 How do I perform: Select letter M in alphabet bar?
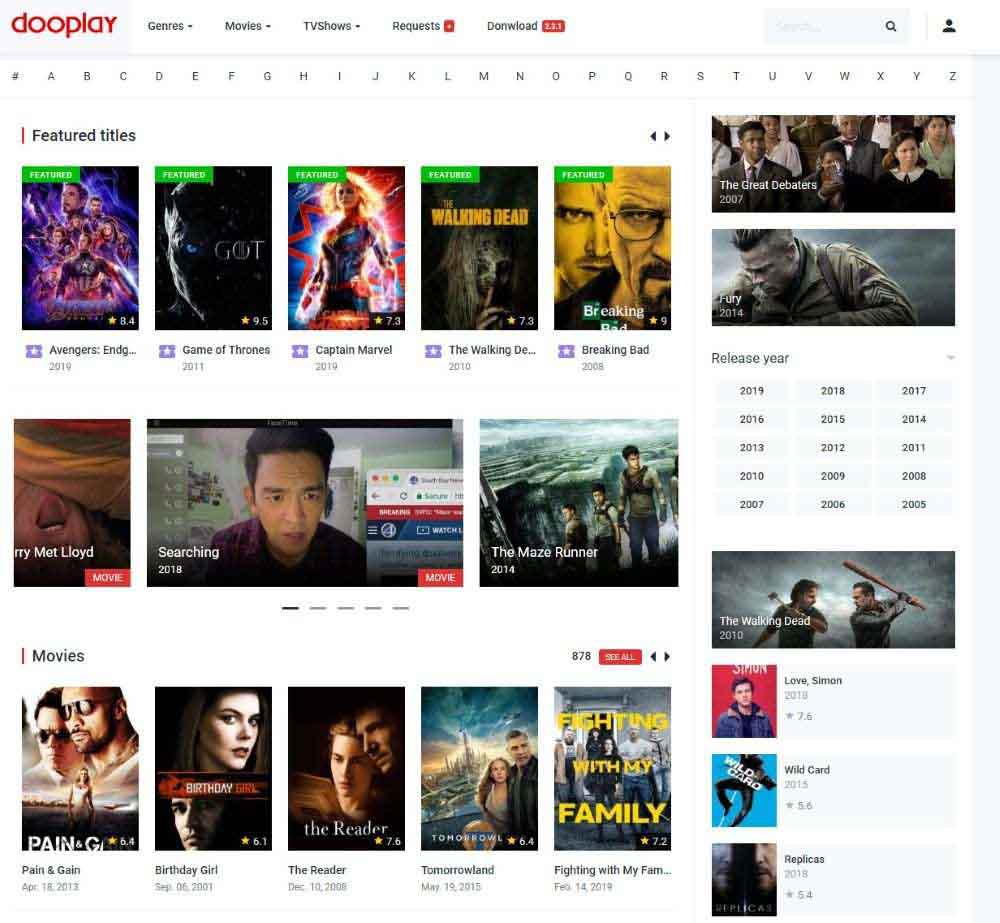tap(483, 76)
